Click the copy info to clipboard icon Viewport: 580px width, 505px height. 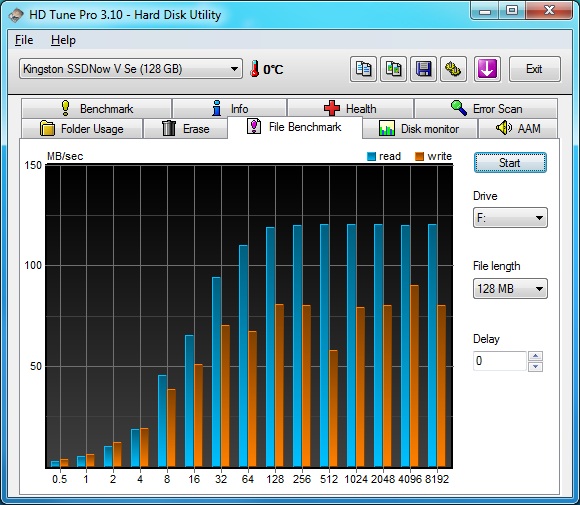pos(363,69)
